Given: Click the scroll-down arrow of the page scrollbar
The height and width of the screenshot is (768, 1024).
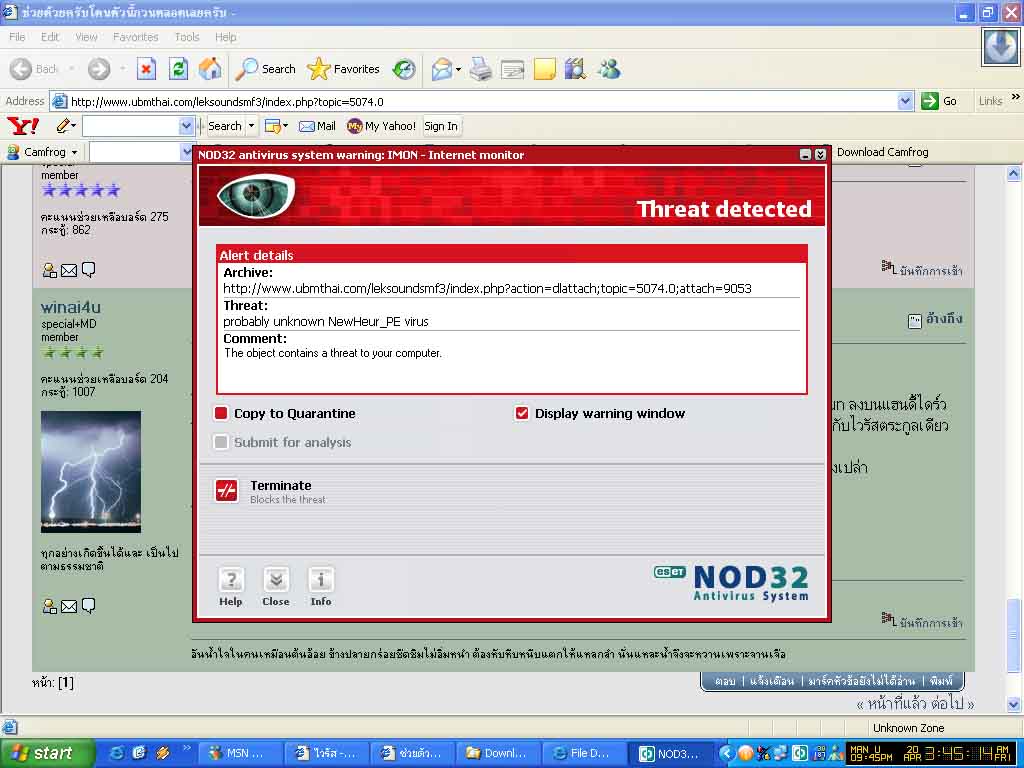Looking at the screenshot, I should (1014, 705).
